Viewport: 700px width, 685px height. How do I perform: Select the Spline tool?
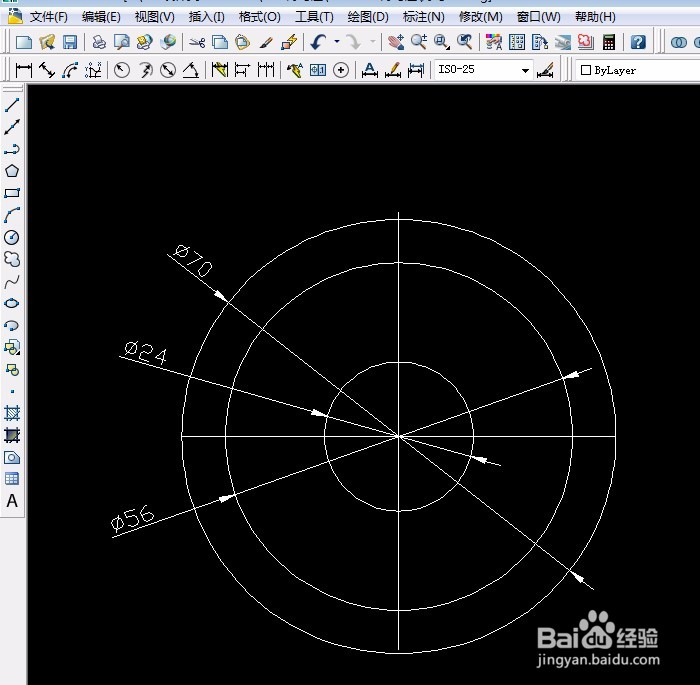[x=12, y=281]
